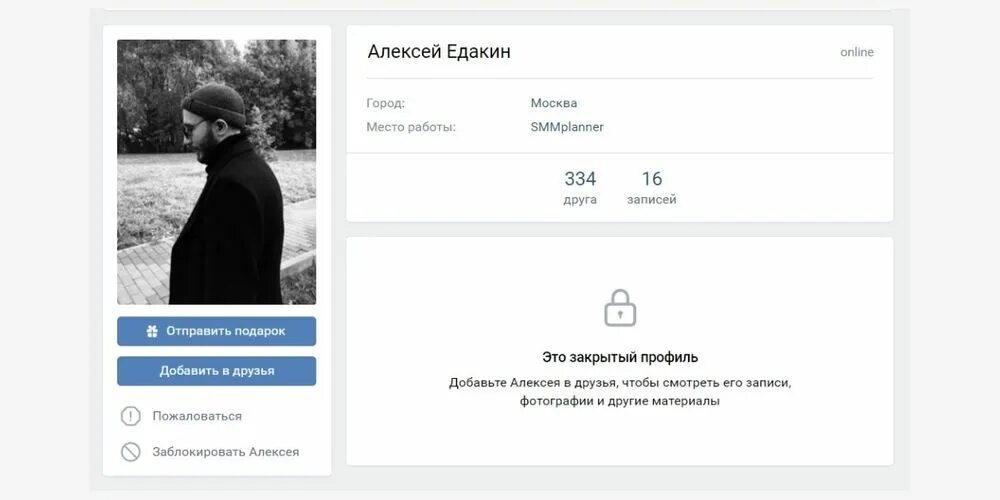The width and height of the screenshot is (1000, 500).
Task: Click the padlock icon of closed profile
Action: pos(620,308)
